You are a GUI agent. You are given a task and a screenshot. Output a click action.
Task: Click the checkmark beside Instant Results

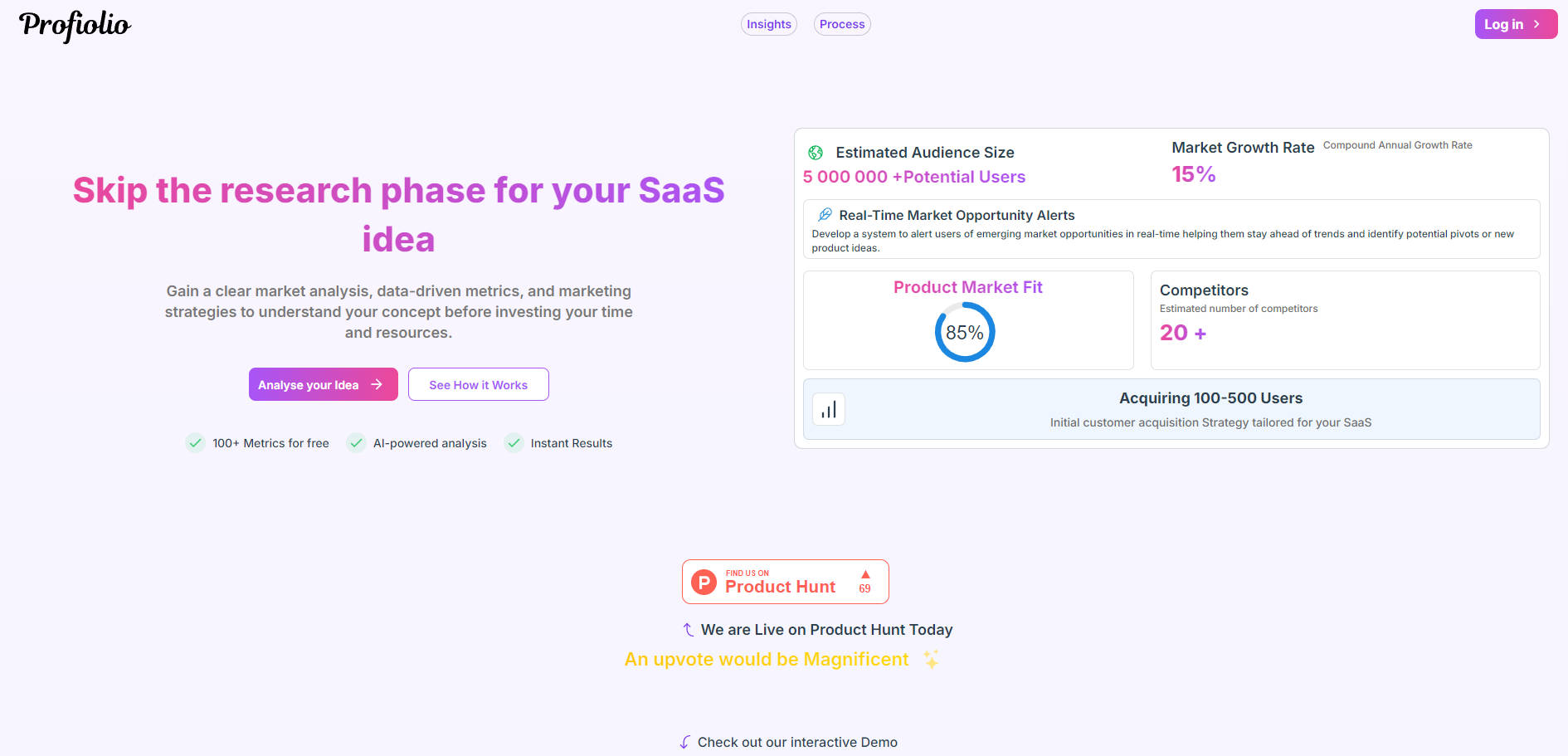click(514, 443)
